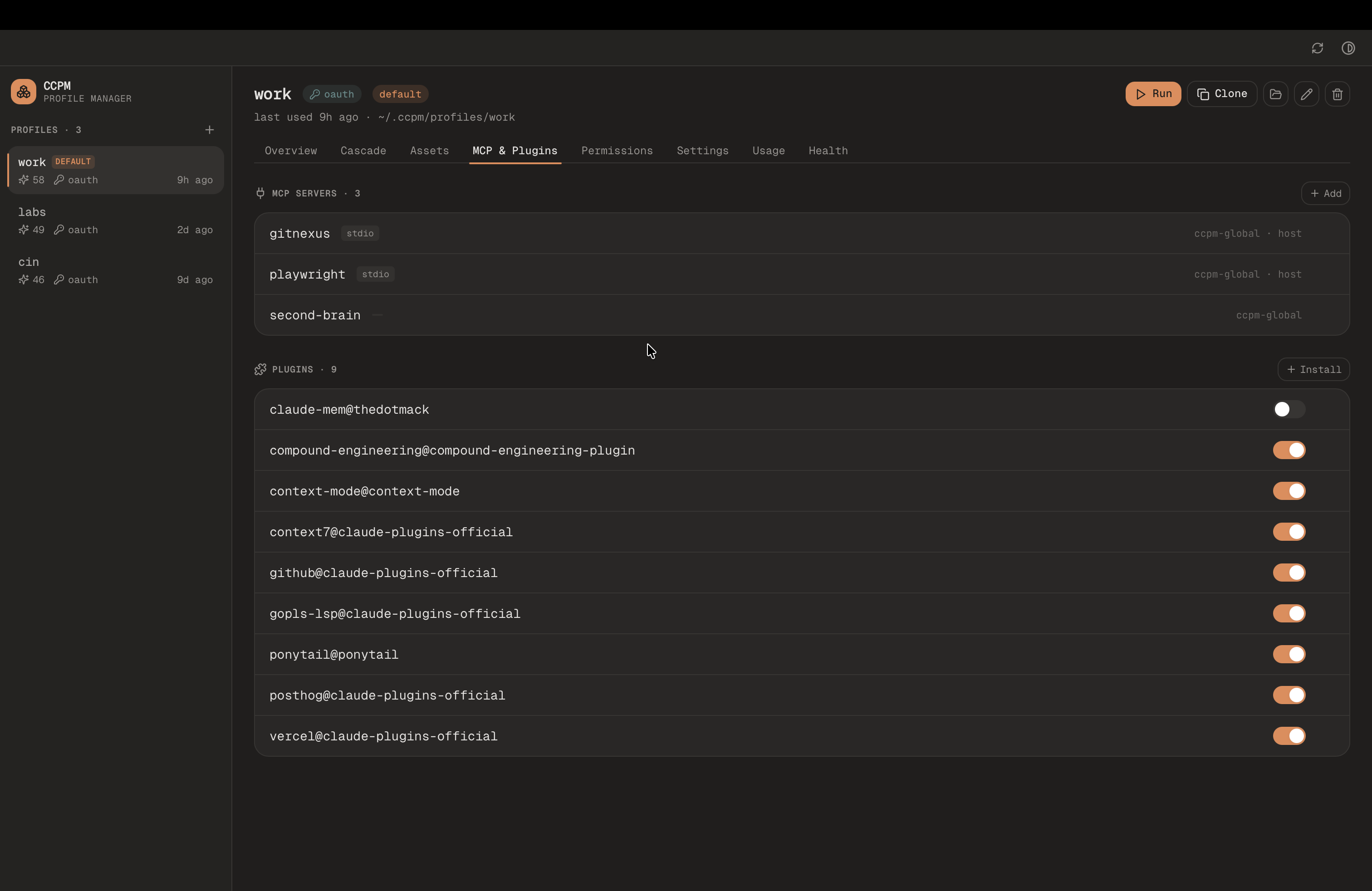The height and width of the screenshot is (891, 1372).
Task: Click stdio tag next to gitnexus
Action: (x=360, y=234)
